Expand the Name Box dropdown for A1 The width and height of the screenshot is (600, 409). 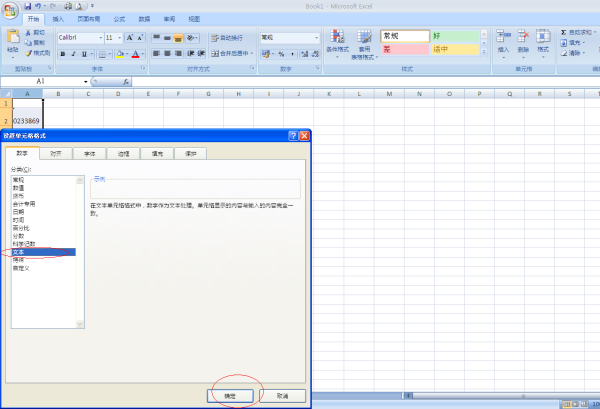87,81
